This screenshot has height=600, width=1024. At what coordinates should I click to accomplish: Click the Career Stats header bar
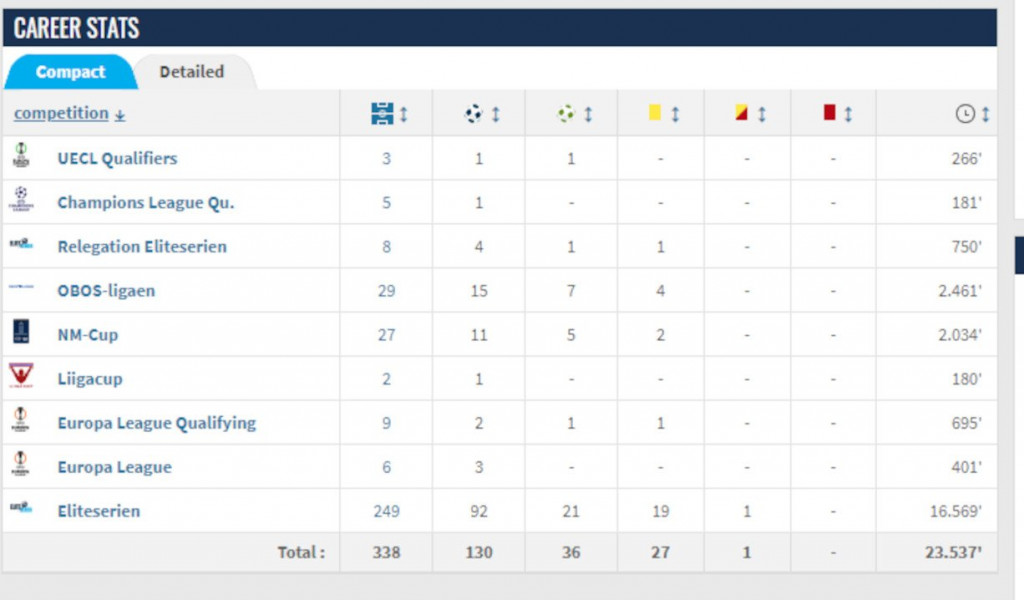pyautogui.click(x=500, y=27)
